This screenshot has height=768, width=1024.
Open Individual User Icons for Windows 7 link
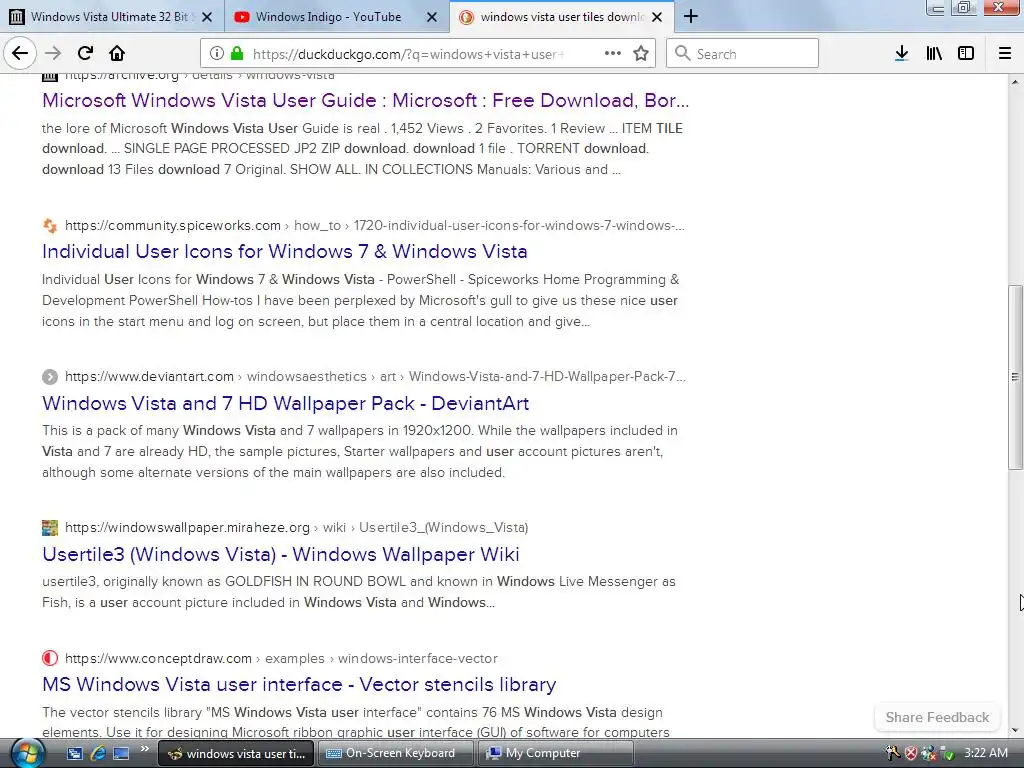pyautogui.click(x=285, y=251)
